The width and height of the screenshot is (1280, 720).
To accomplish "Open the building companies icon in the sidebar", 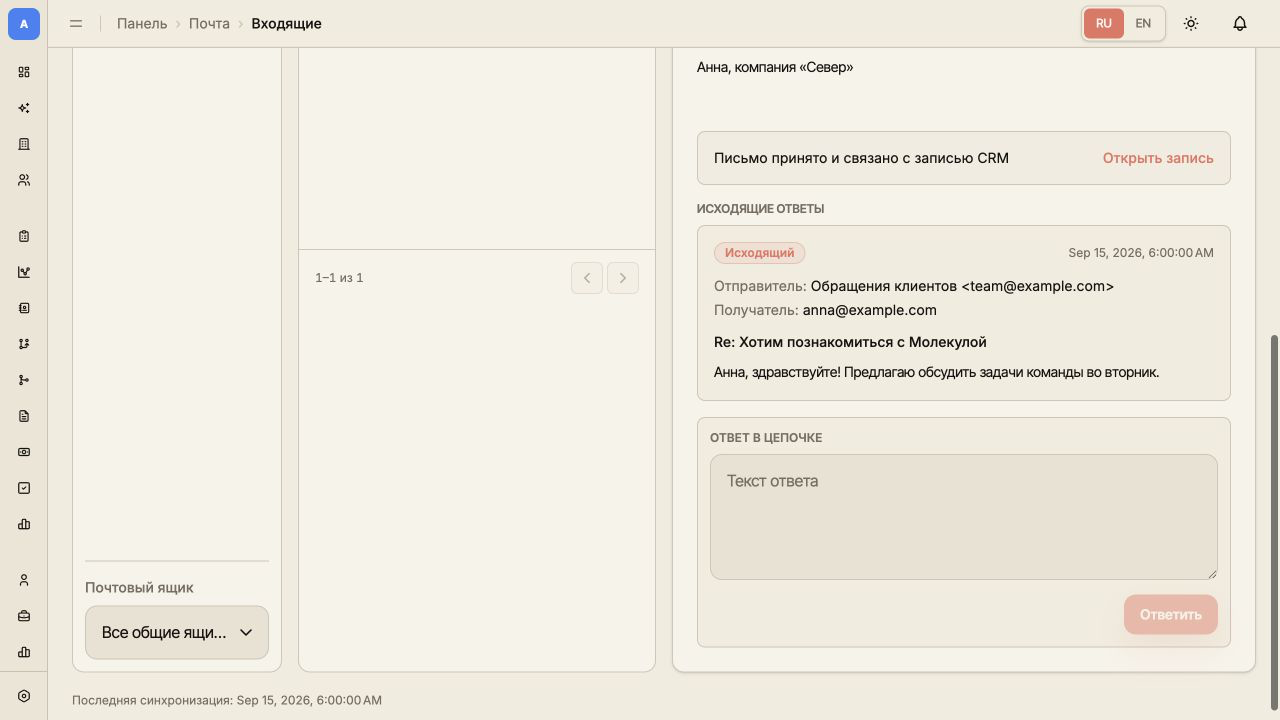I will (24, 144).
